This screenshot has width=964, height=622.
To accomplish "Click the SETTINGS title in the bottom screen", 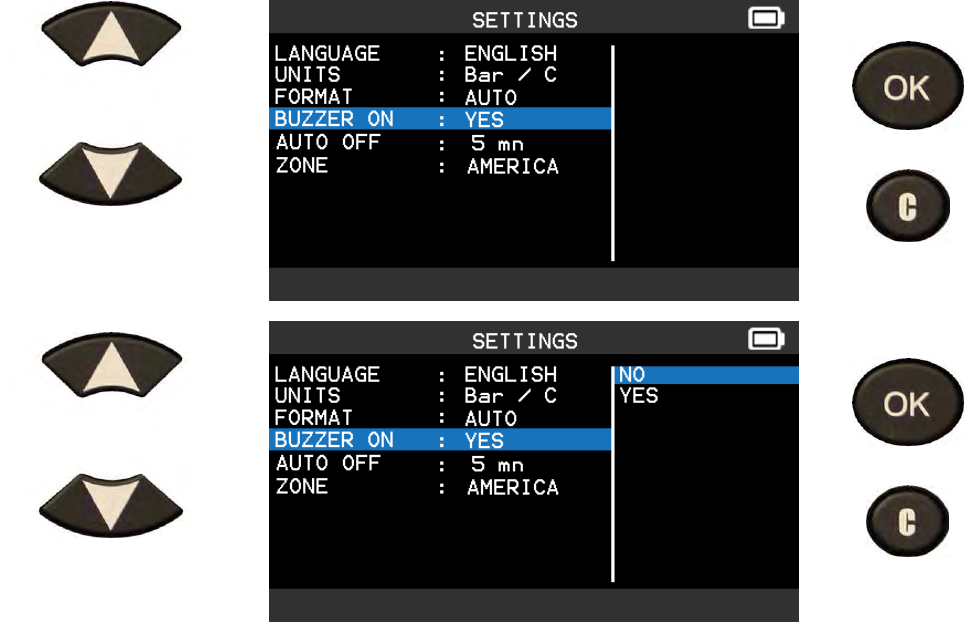I will [x=524, y=341].
